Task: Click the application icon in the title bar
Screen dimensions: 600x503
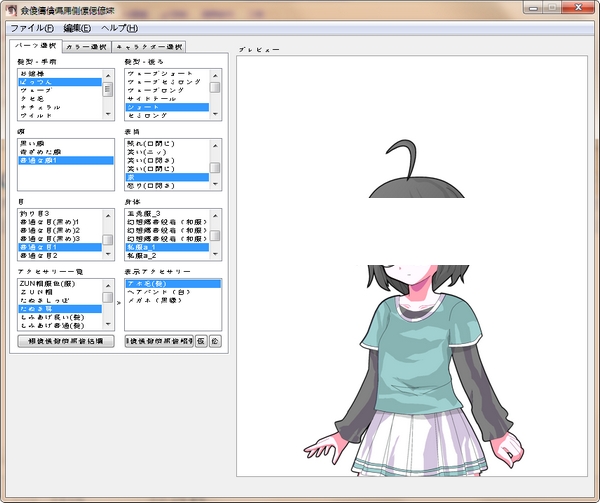Action: coord(11,9)
